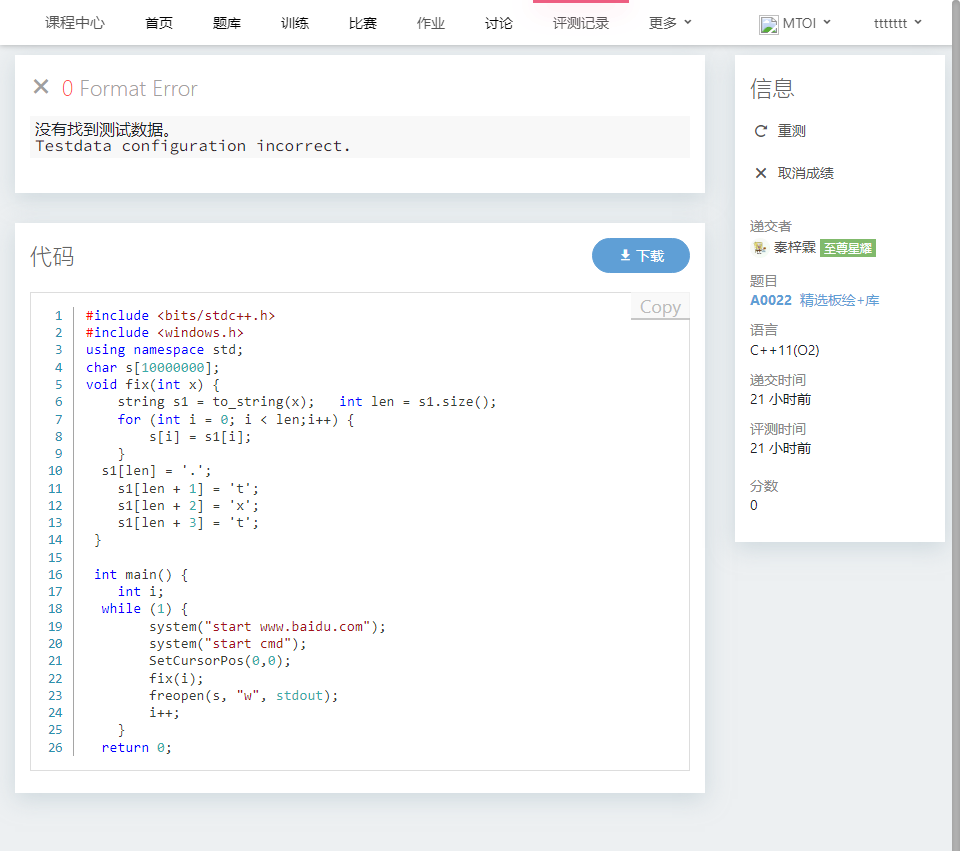Open the 比赛 contest page
Screen dimensions: 960x851
pos(363,23)
